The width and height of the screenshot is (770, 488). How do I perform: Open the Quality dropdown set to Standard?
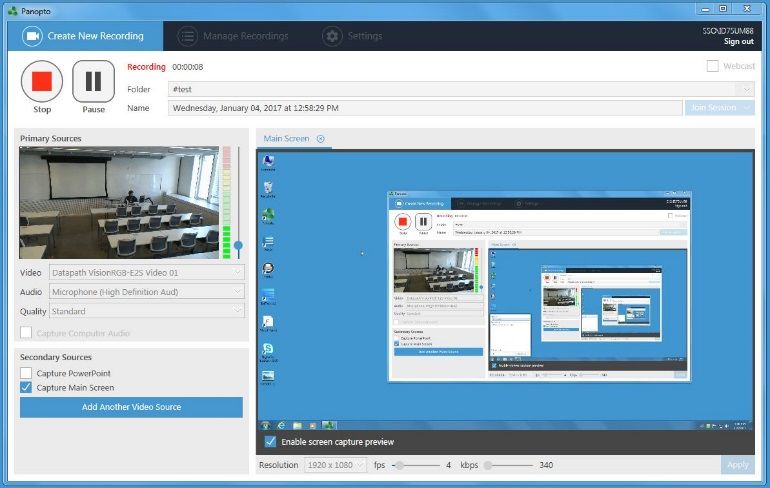(x=147, y=311)
